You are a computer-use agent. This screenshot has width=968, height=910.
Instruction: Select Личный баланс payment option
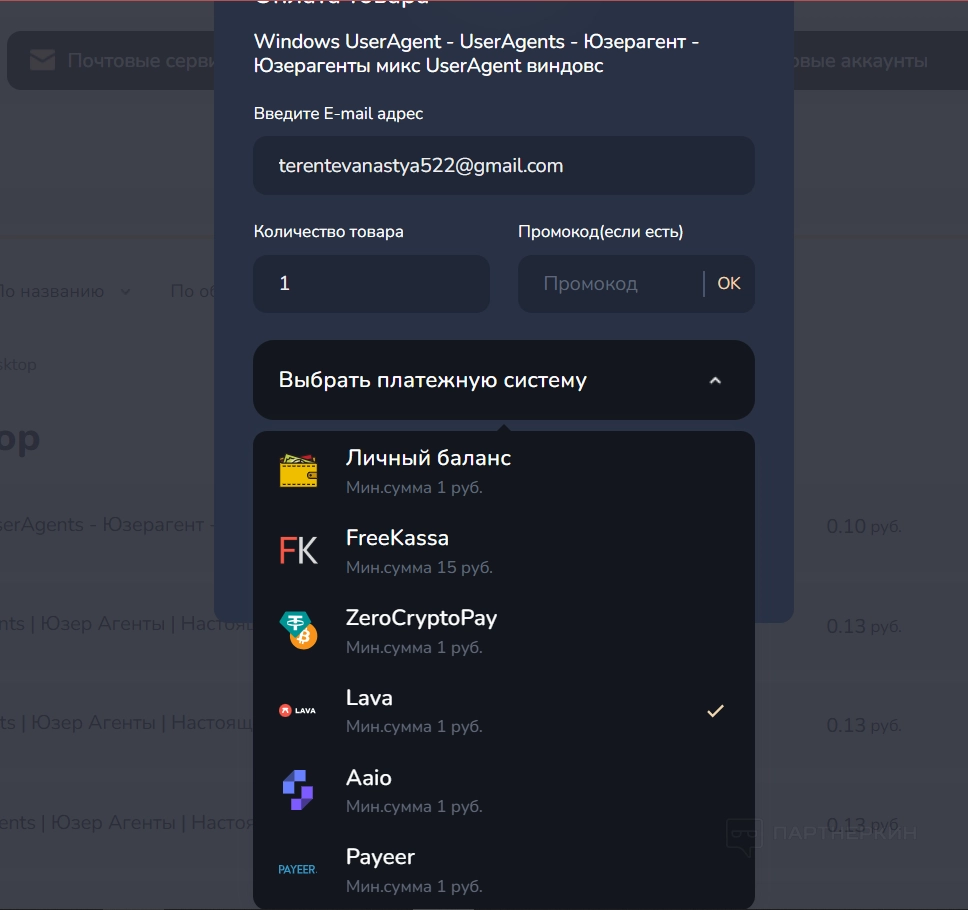(x=504, y=472)
